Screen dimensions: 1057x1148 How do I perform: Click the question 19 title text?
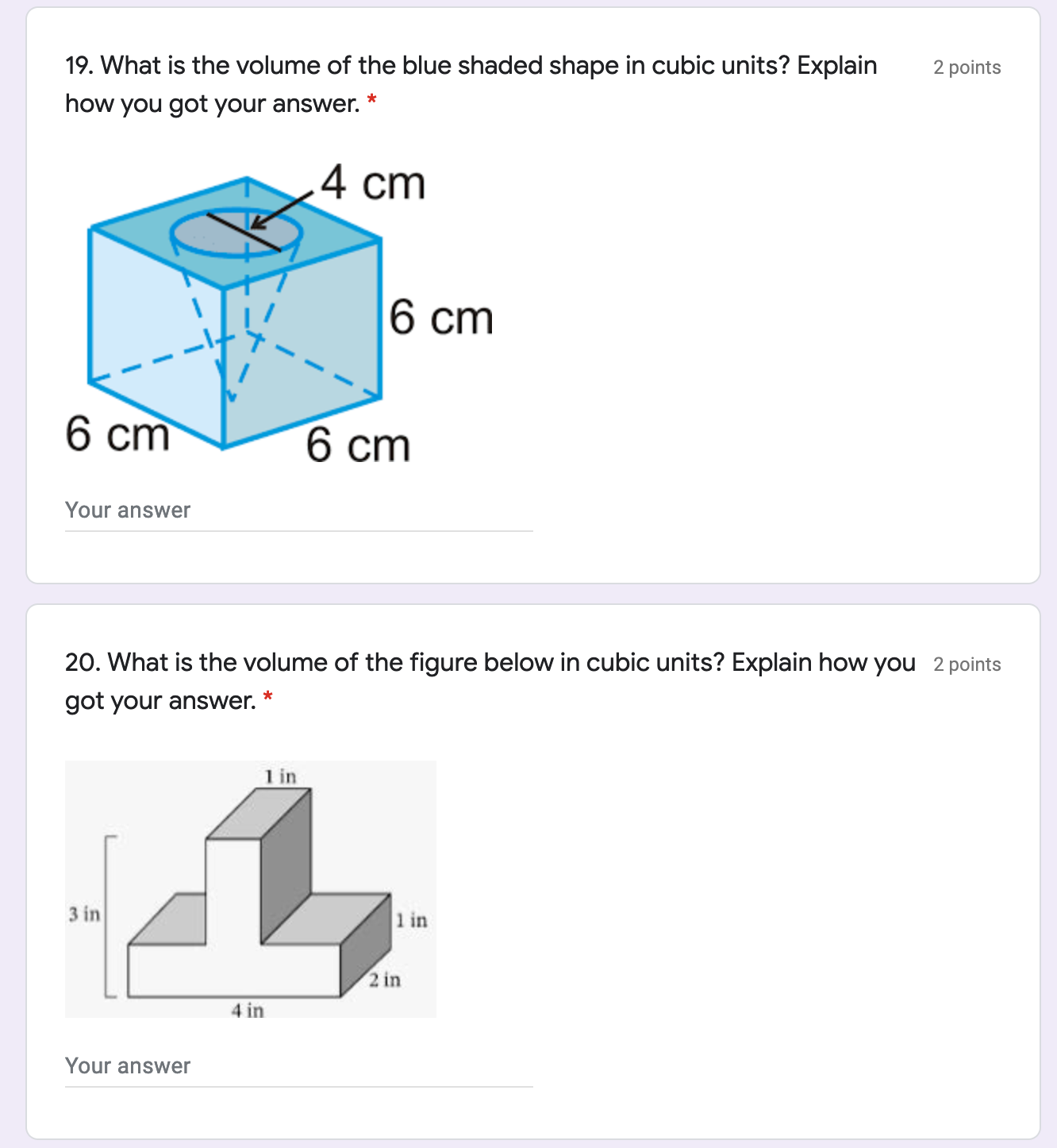471,84
